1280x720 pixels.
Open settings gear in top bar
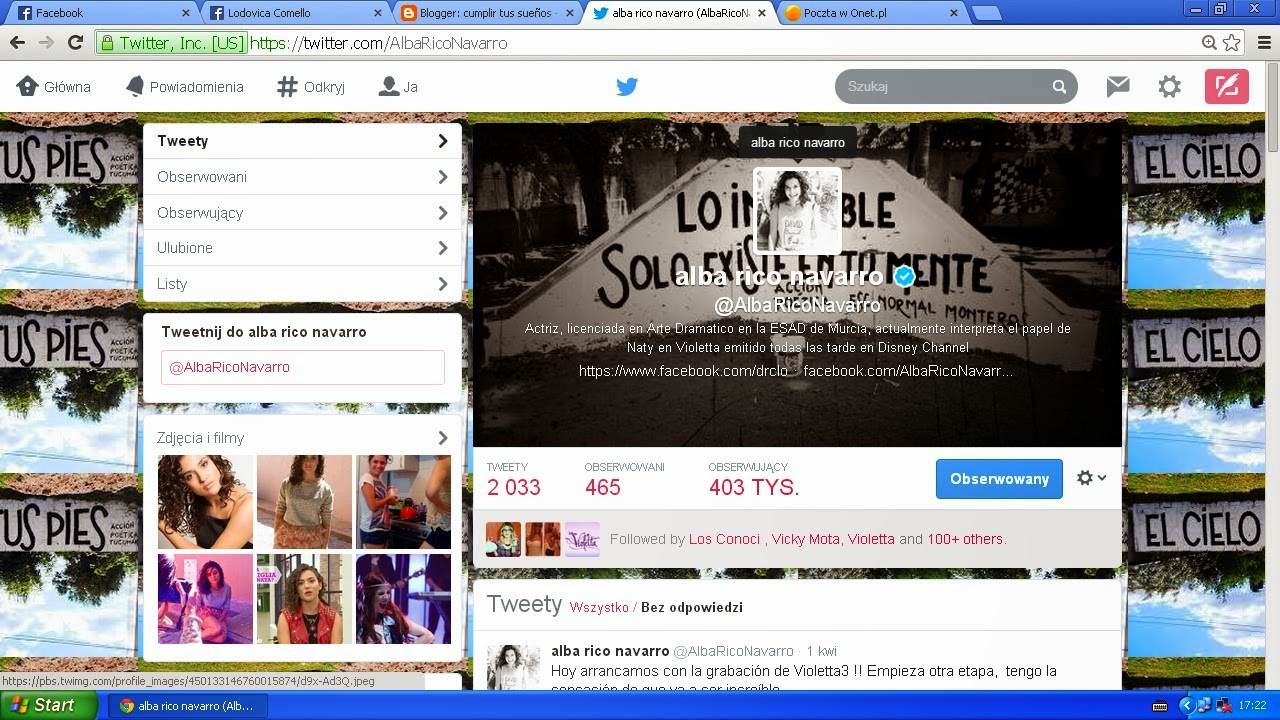pyautogui.click(x=1169, y=87)
